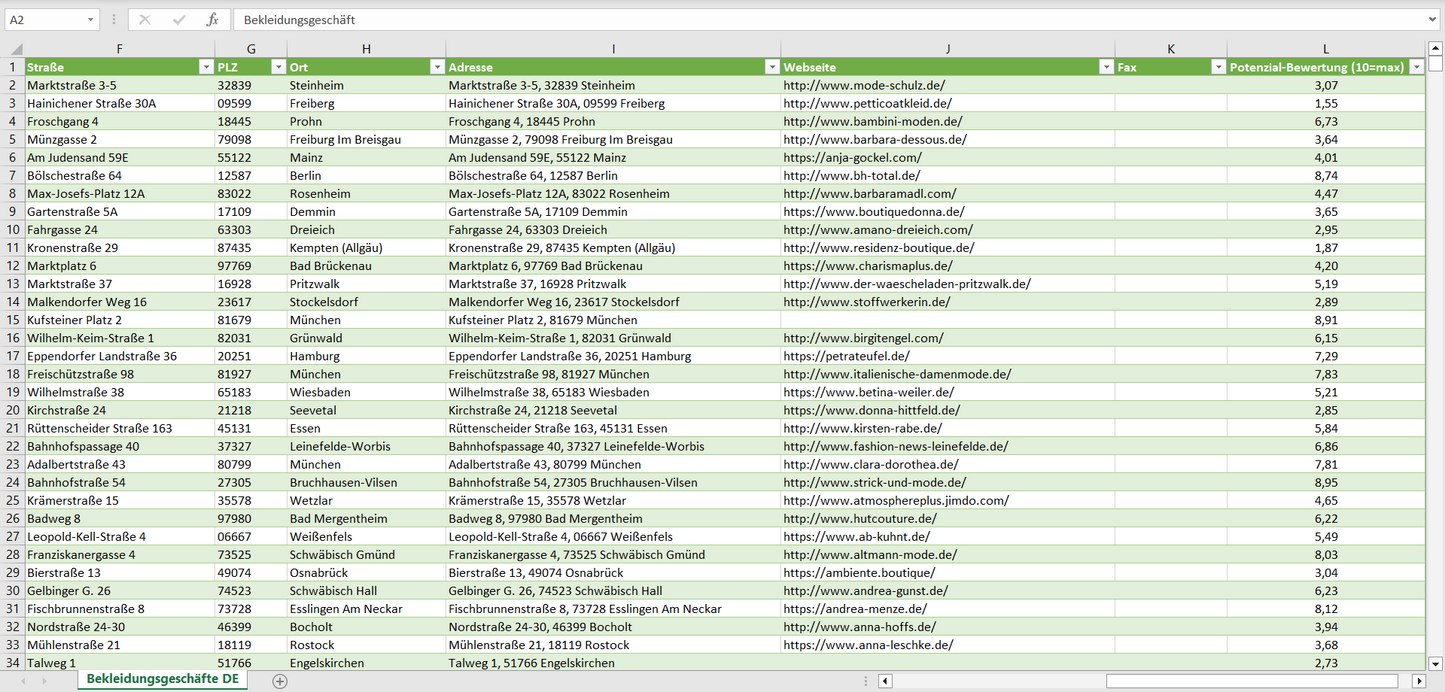Click horizontal scrollbar left arrow
Viewport: 1445px width, 692px height.
pyautogui.click(x=885, y=681)
